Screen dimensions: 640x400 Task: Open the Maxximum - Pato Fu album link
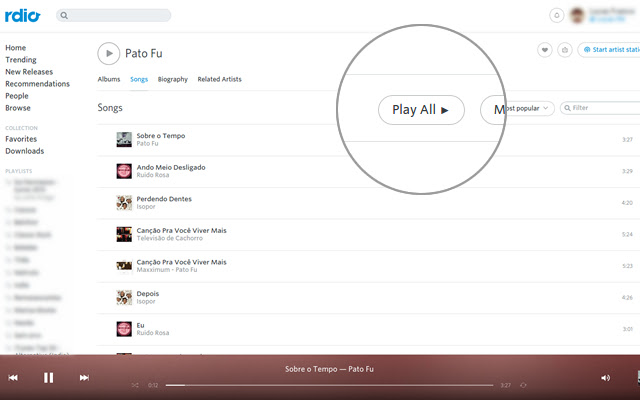(x=167, y=270)
